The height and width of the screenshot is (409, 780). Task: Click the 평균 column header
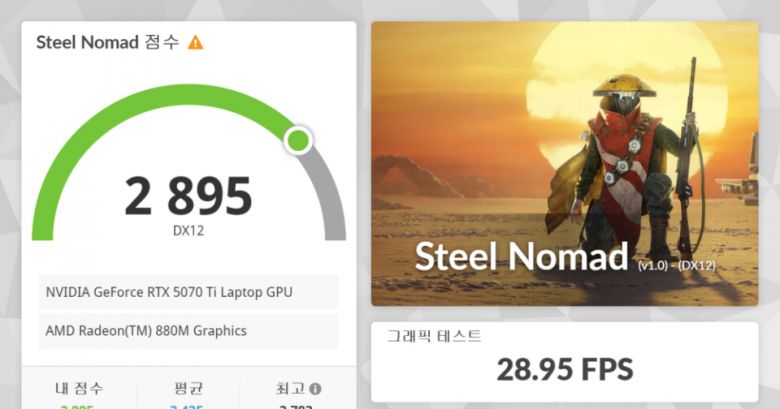188,388
